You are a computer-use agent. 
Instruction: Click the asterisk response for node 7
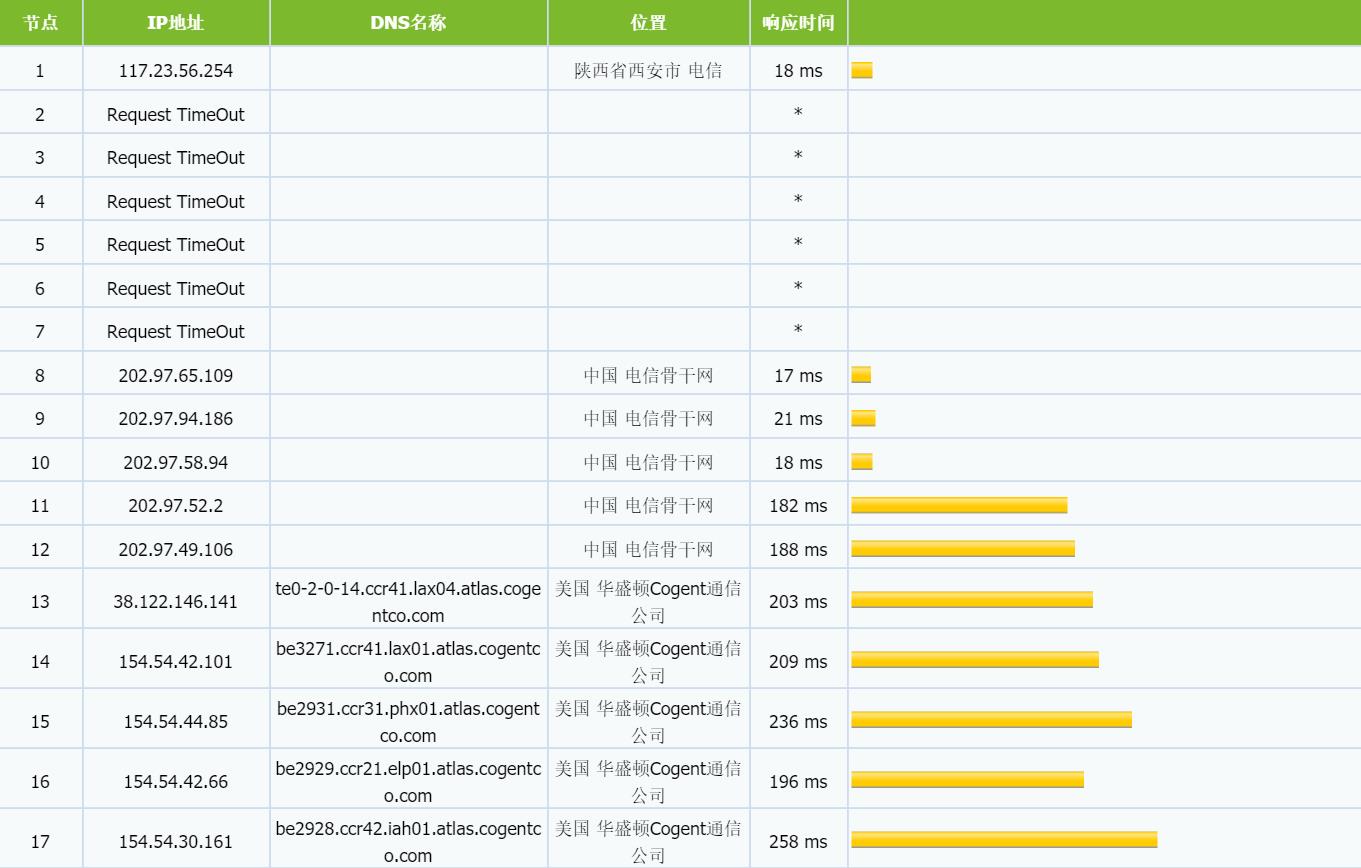798,331
